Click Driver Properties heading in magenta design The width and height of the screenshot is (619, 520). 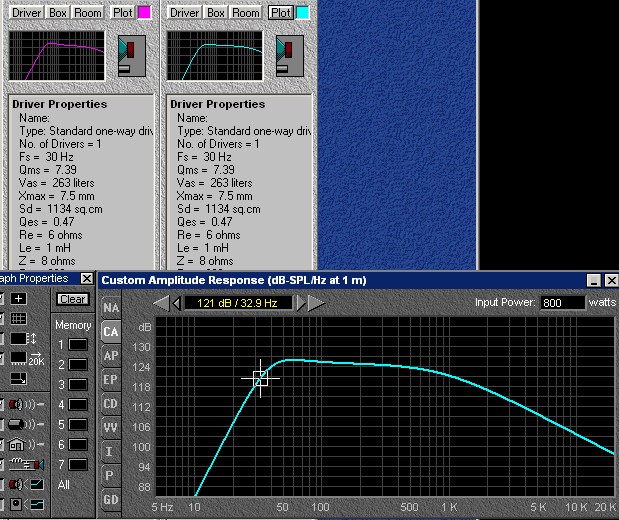point(60,104)
